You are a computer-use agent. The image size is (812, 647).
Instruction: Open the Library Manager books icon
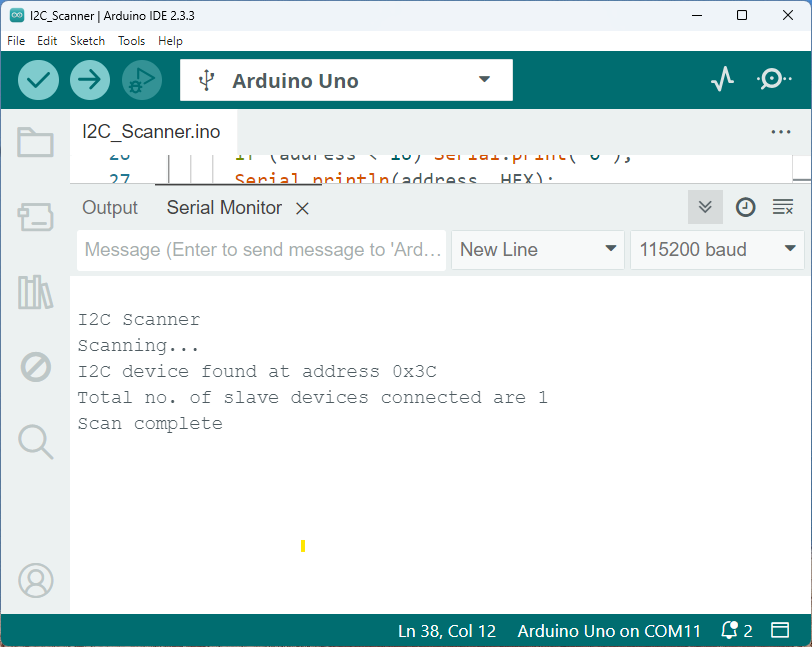(x=35, y=292)
